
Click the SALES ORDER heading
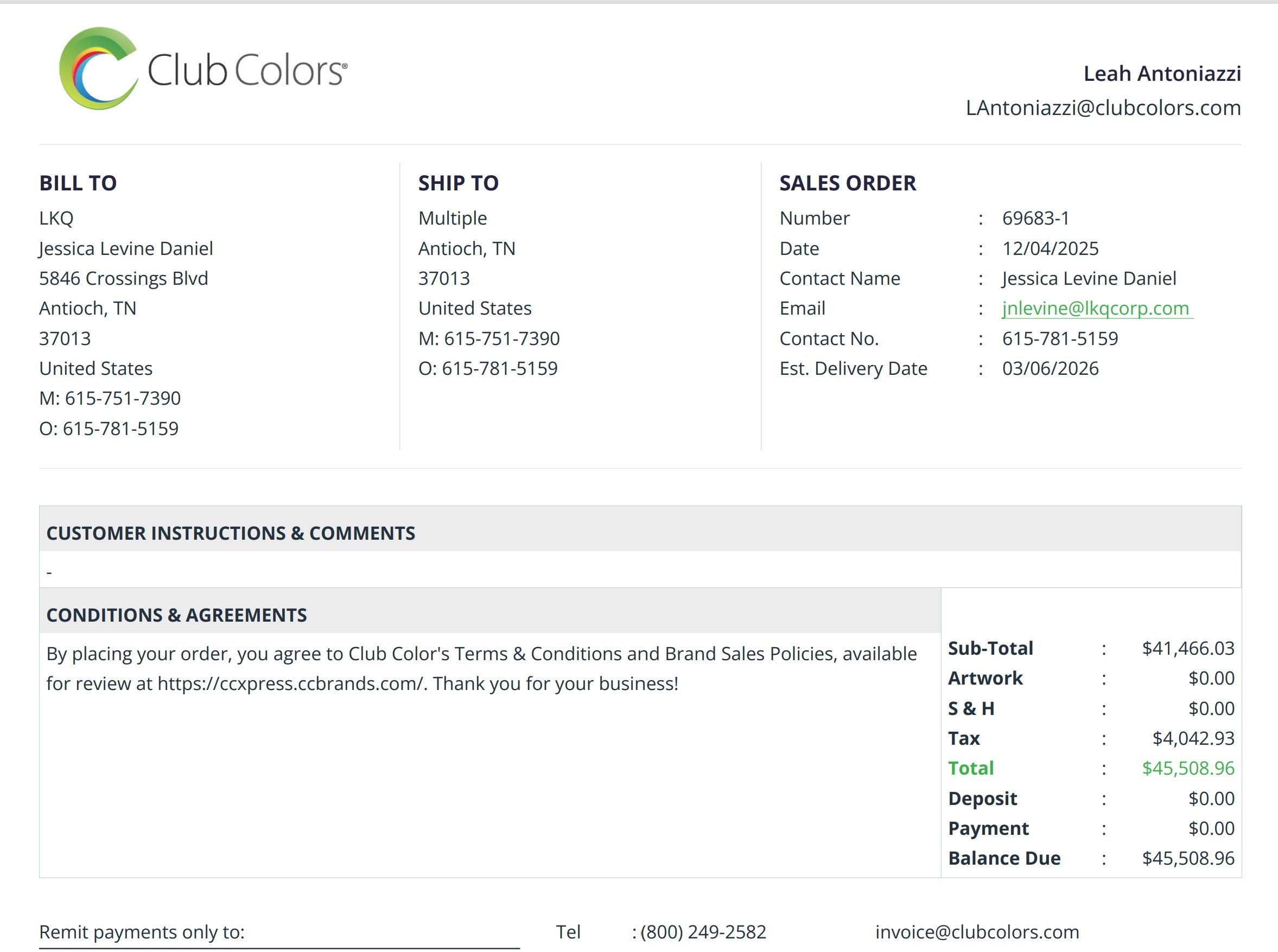point(848,183)
